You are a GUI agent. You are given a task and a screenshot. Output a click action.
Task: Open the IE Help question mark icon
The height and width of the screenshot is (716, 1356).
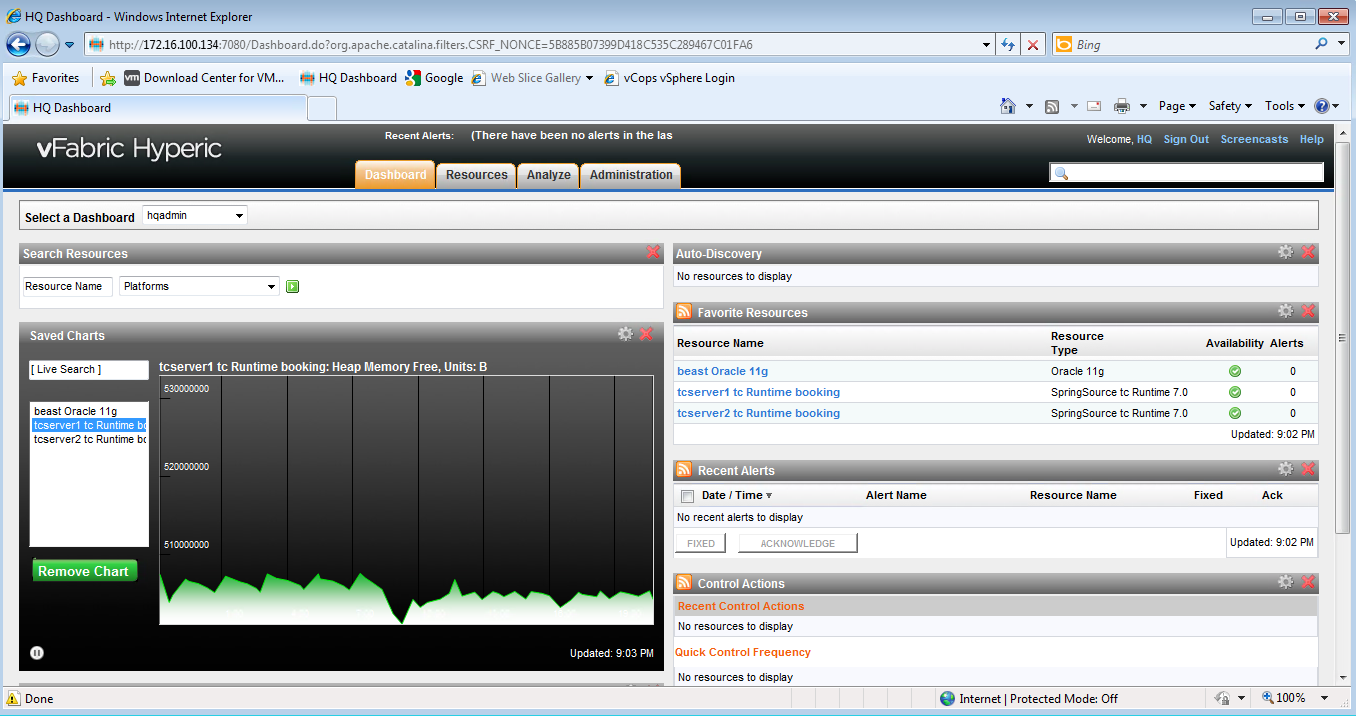tap(1322, 106)
